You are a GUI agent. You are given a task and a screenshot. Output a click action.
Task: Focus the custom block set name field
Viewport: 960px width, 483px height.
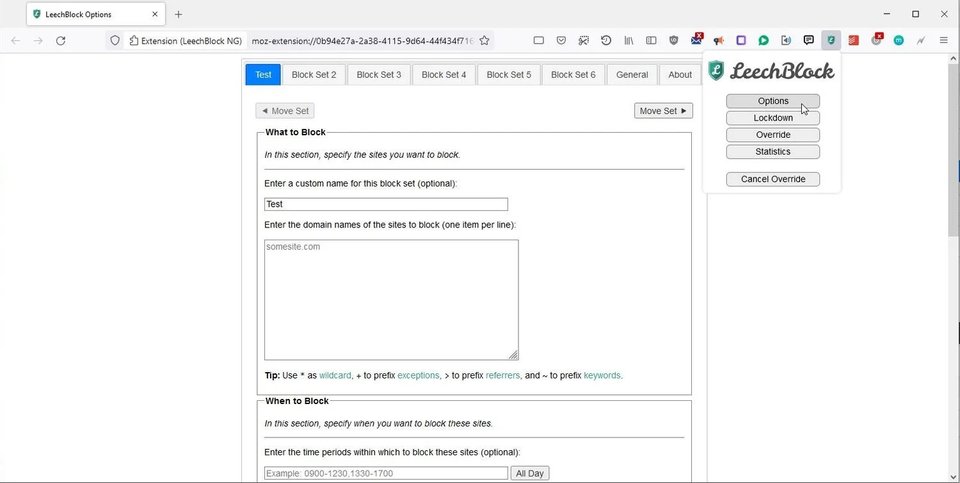[386, 204]
